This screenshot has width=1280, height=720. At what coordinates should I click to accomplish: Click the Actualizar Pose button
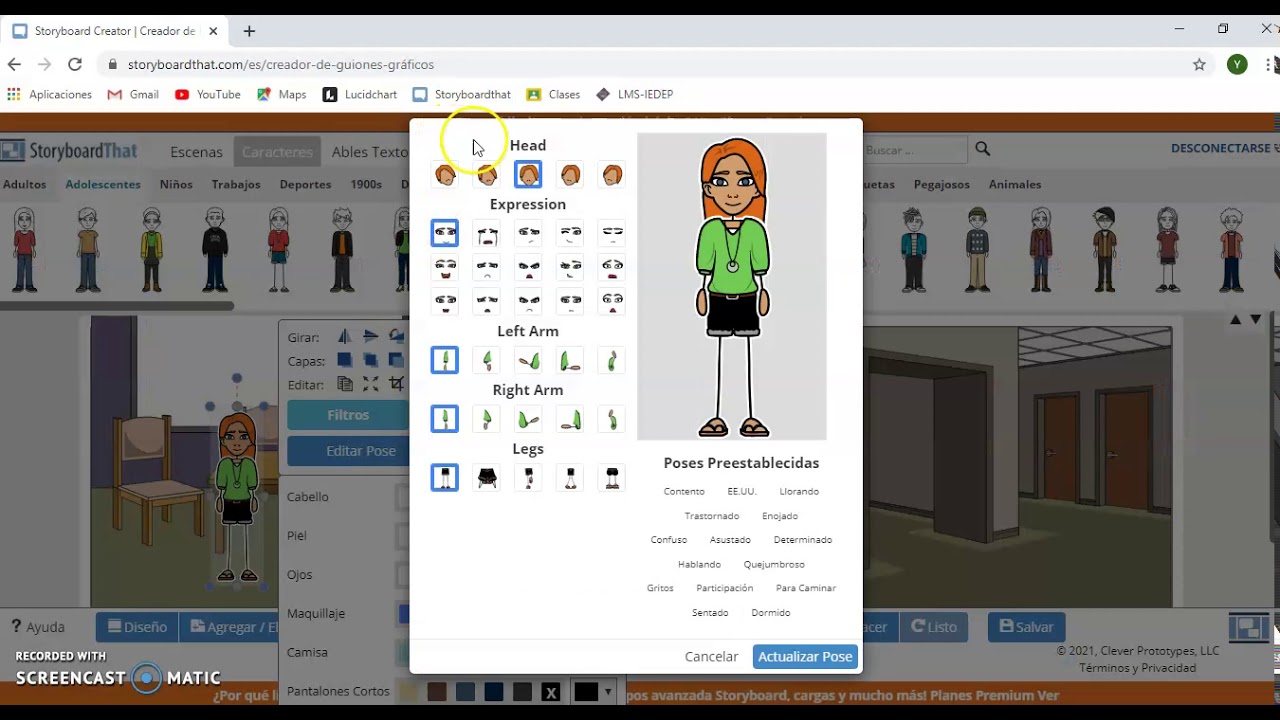tap(805, 657)
